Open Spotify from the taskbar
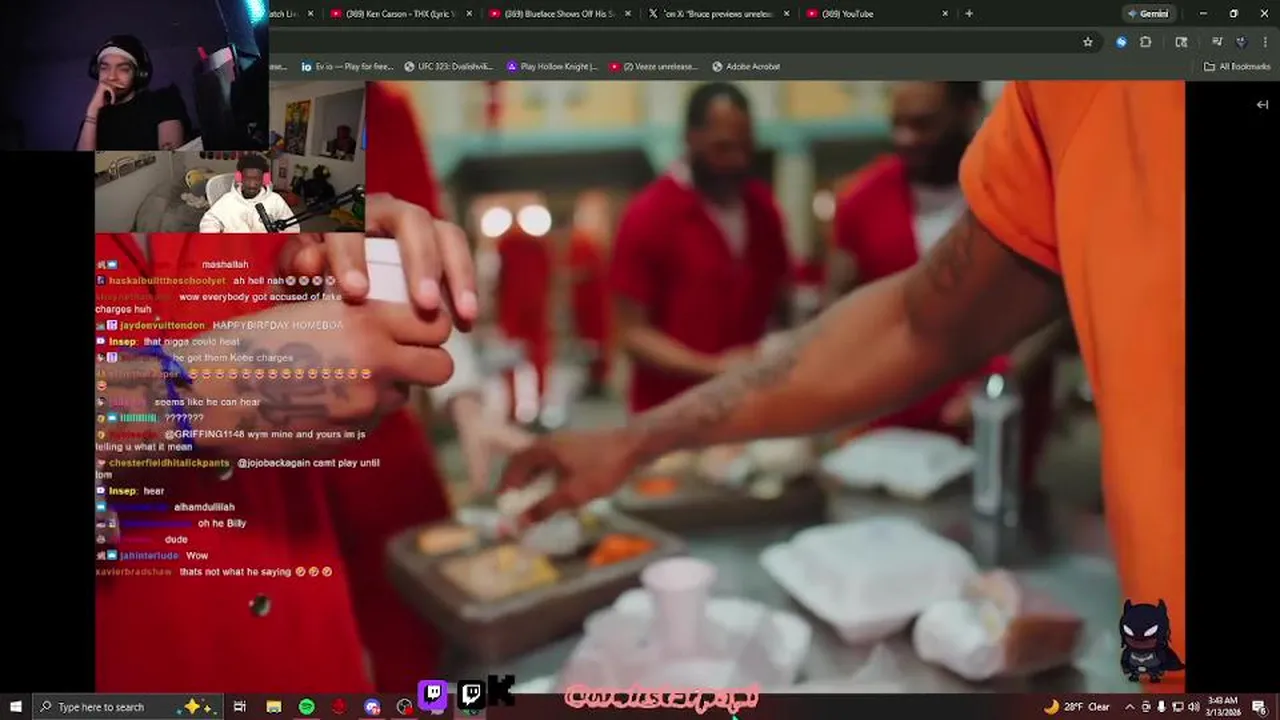The height and width of the screenshot is (720, 1280). pyautogui.click(x=307, y=707)
